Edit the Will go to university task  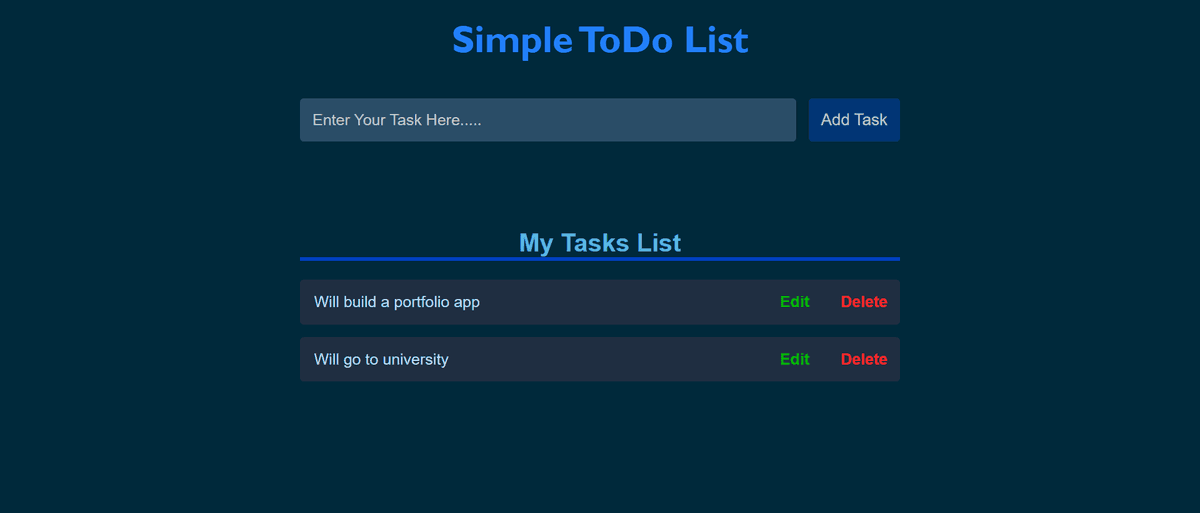click(795, 359)
